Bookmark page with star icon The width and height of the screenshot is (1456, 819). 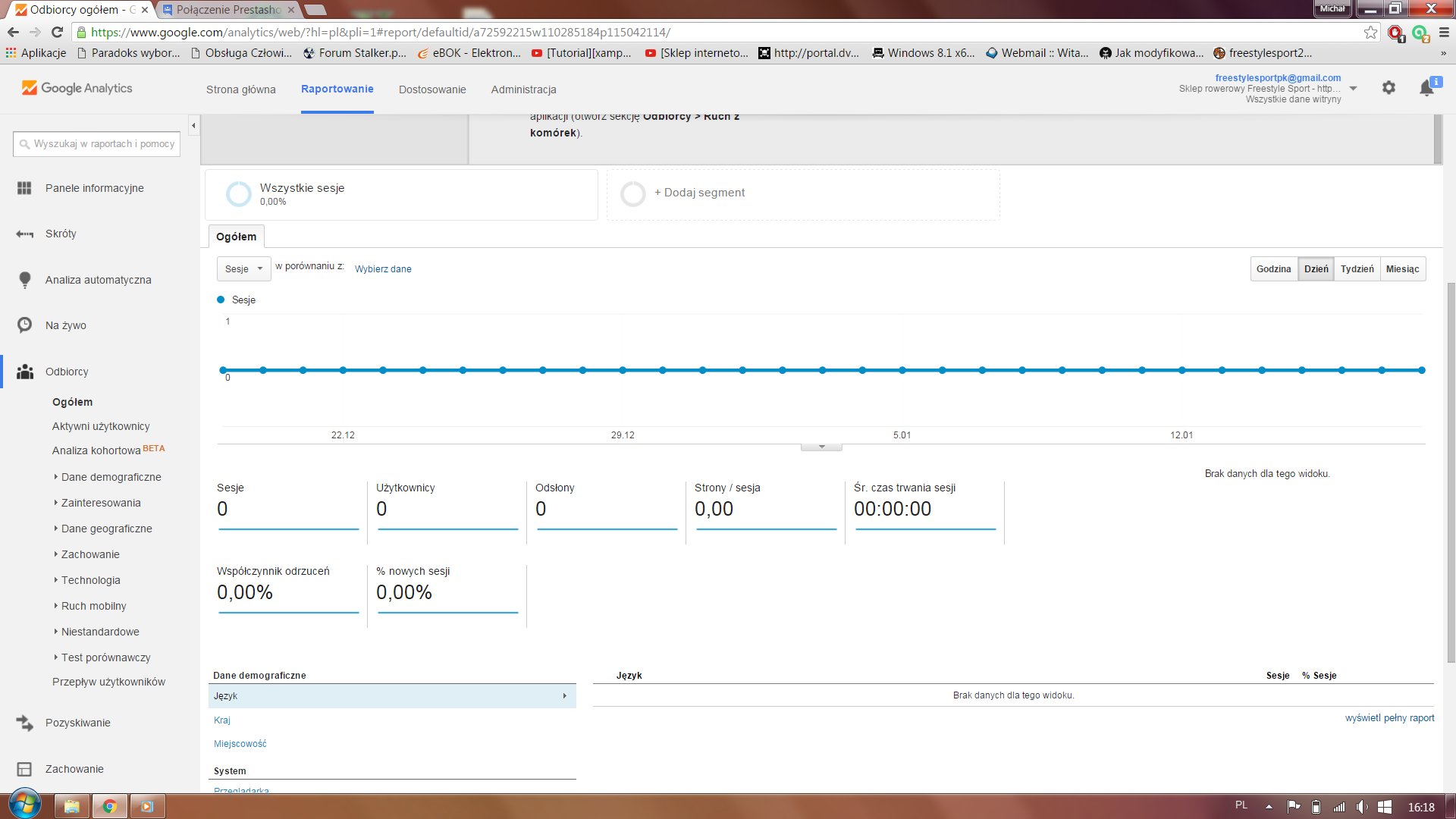(x=1370, y=32)
